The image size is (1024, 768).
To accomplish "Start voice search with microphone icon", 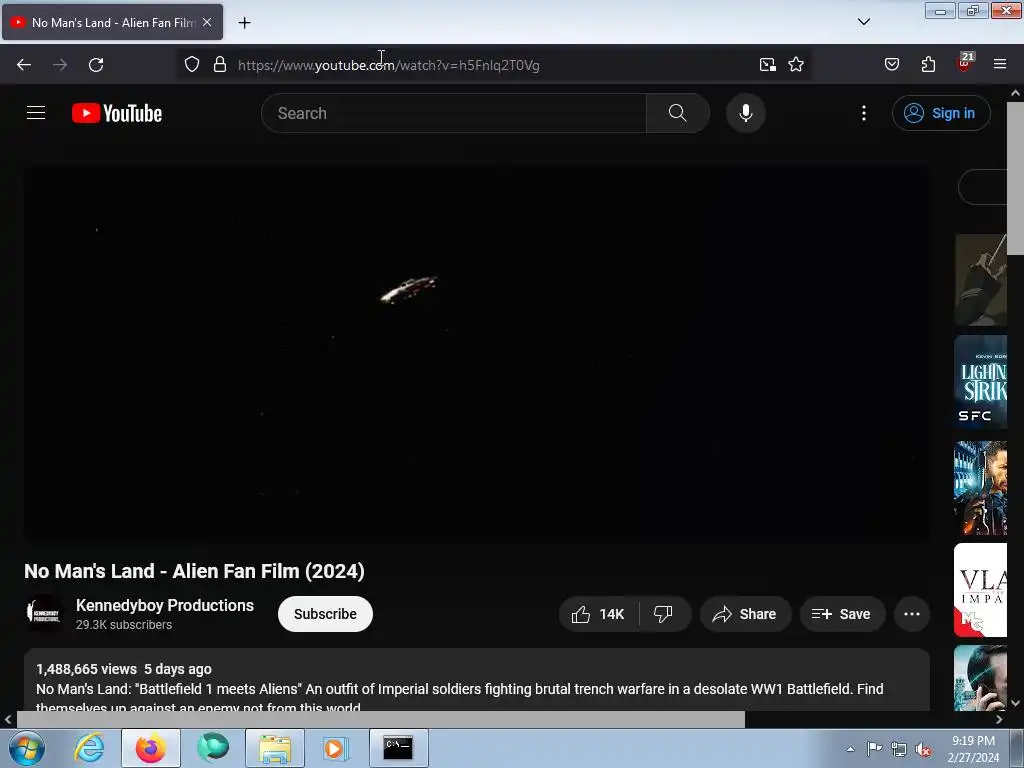I will click(x=746, y=113).
